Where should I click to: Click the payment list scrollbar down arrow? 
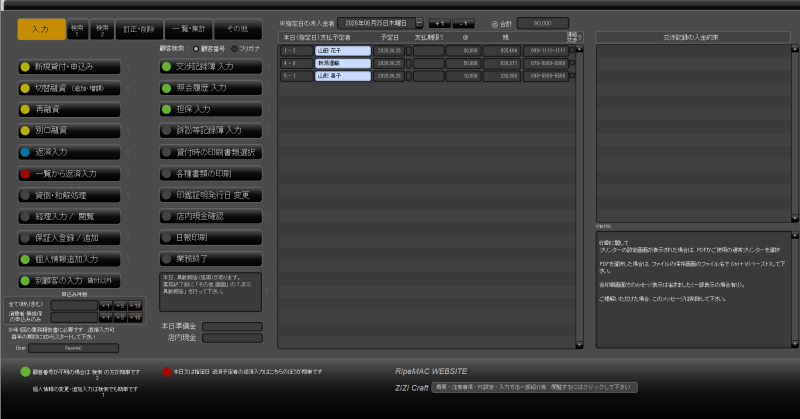tap(579, 346)
